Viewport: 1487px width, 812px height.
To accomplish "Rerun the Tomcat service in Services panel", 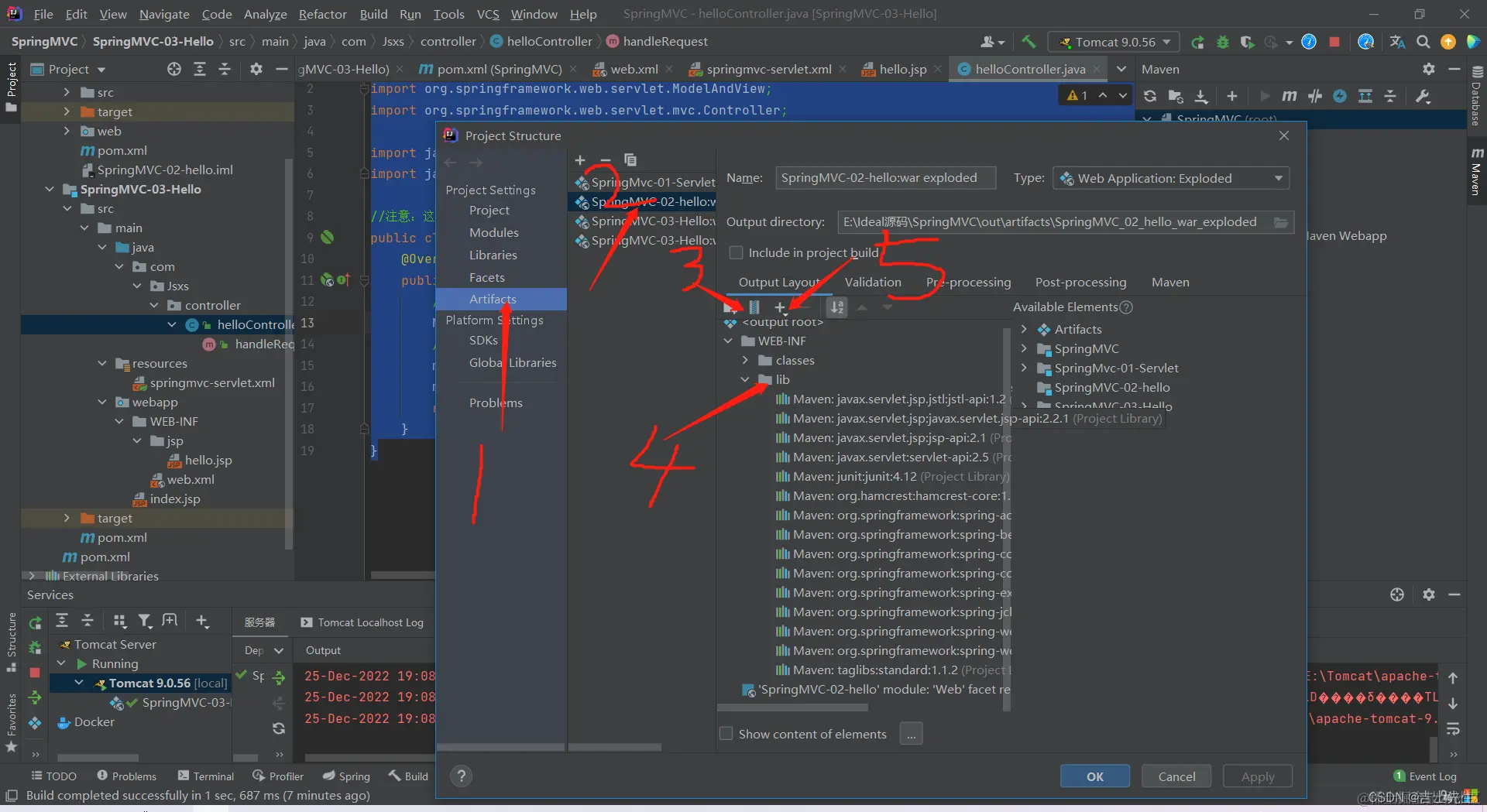I will click(36, 622).
